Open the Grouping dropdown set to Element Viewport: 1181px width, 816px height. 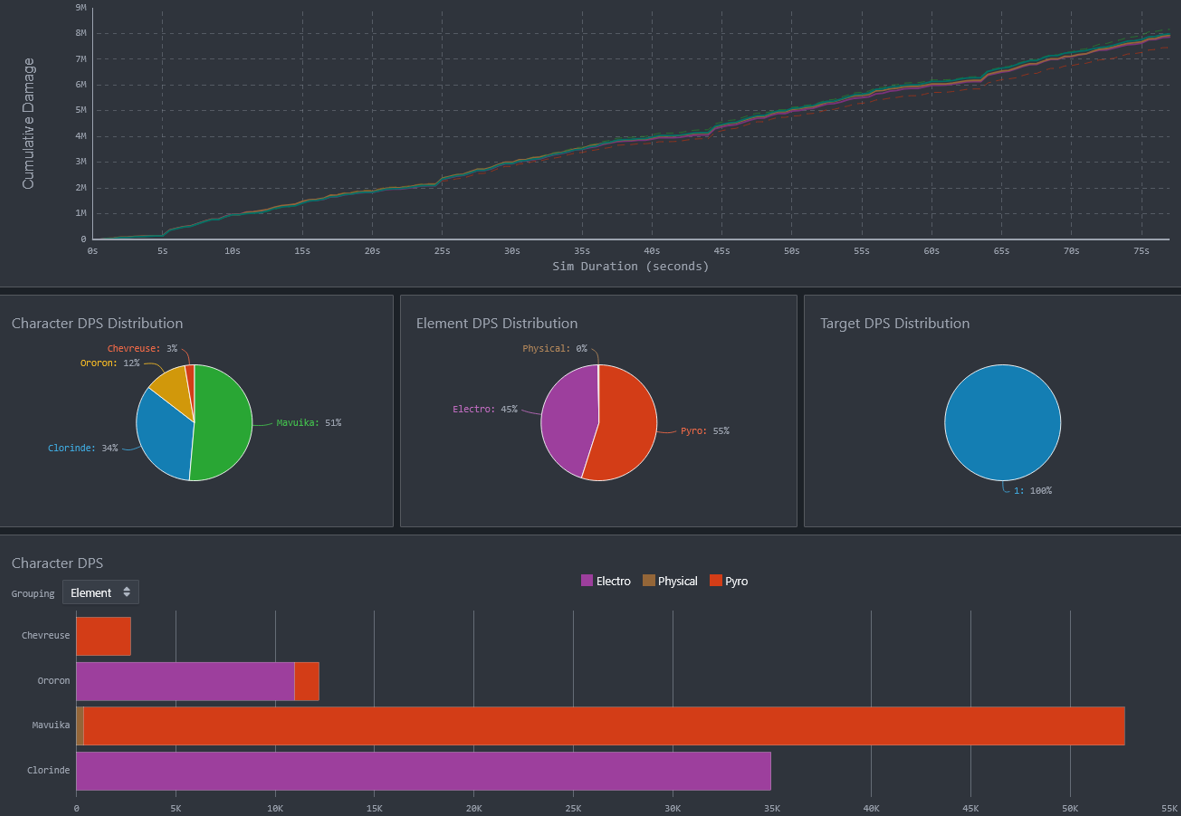click(100, 592)
